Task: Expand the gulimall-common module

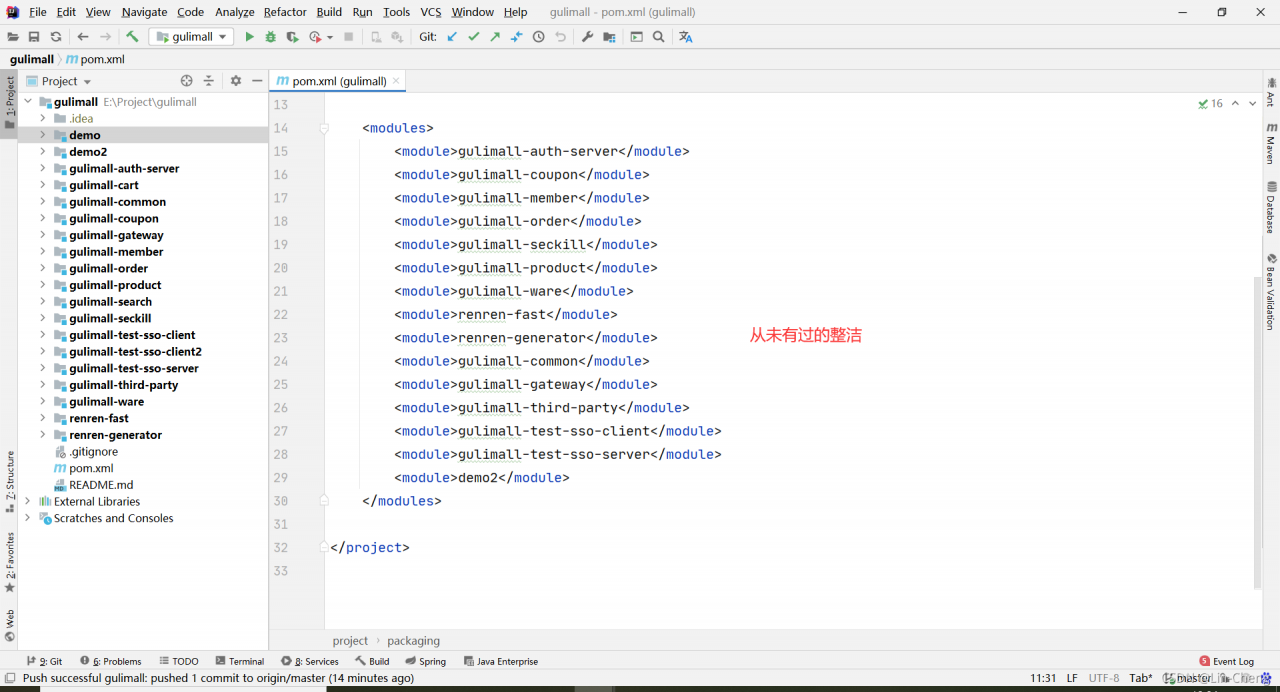Action: click(43, 202)
